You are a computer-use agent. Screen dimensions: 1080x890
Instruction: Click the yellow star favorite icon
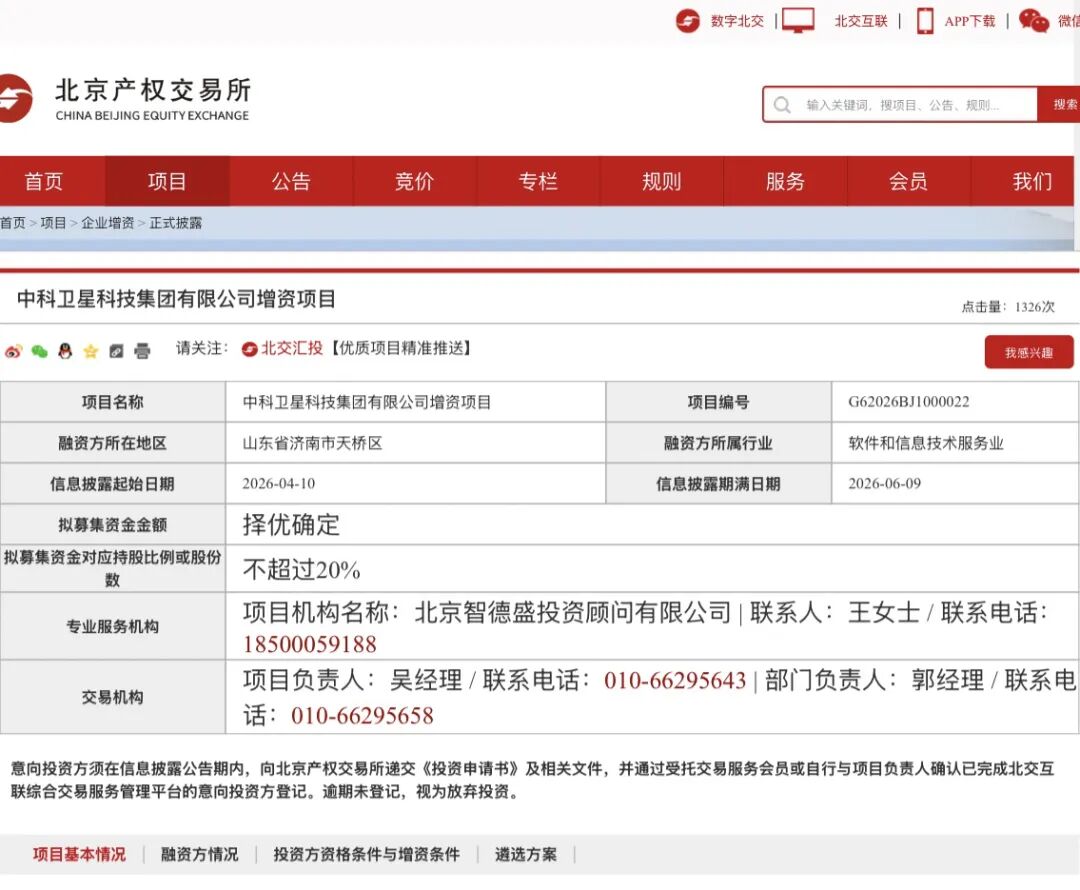click(x=91, y=351)
